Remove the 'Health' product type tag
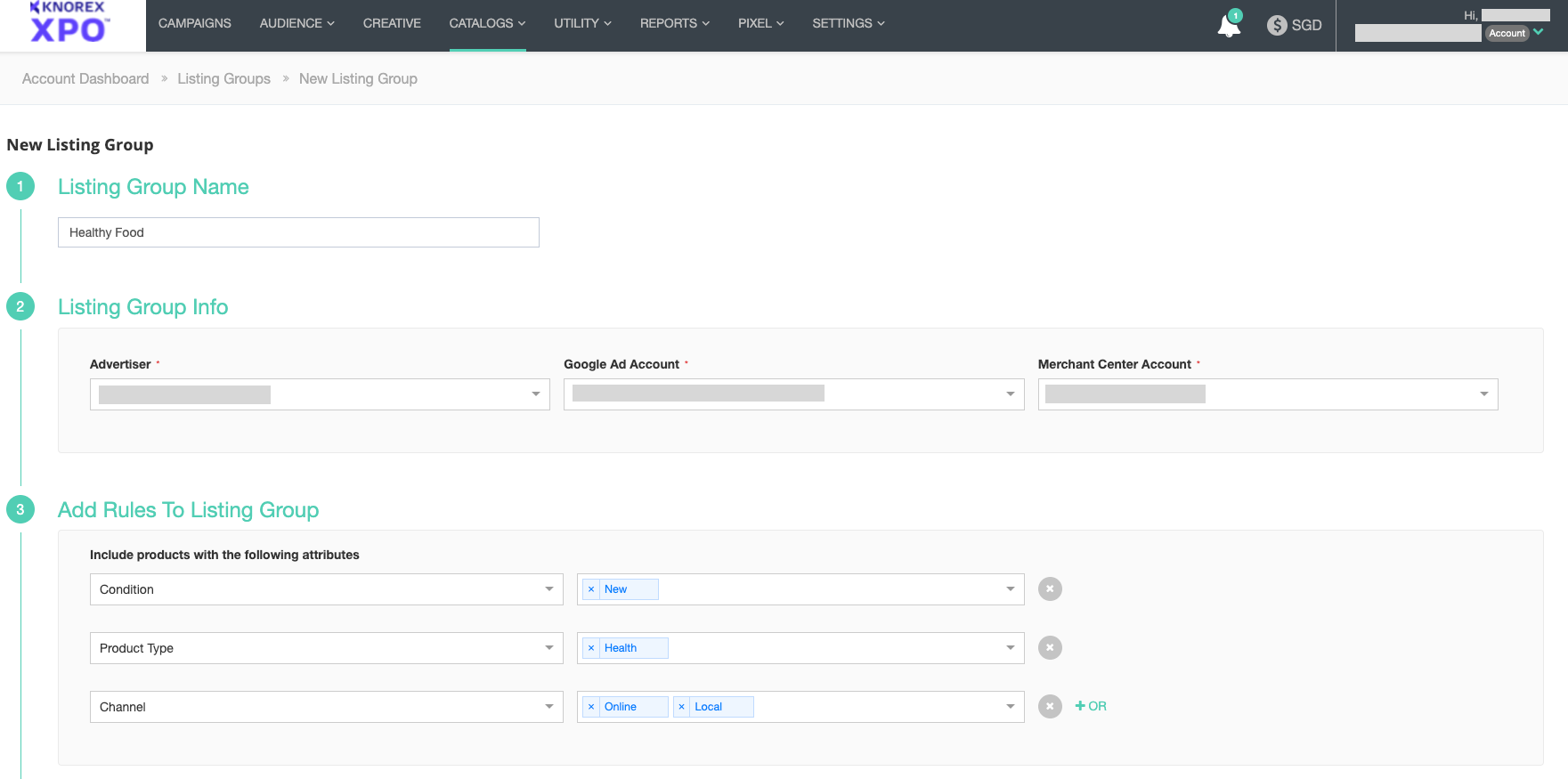The height and width of the screenshot is (779, 1568). pos(591,648)
